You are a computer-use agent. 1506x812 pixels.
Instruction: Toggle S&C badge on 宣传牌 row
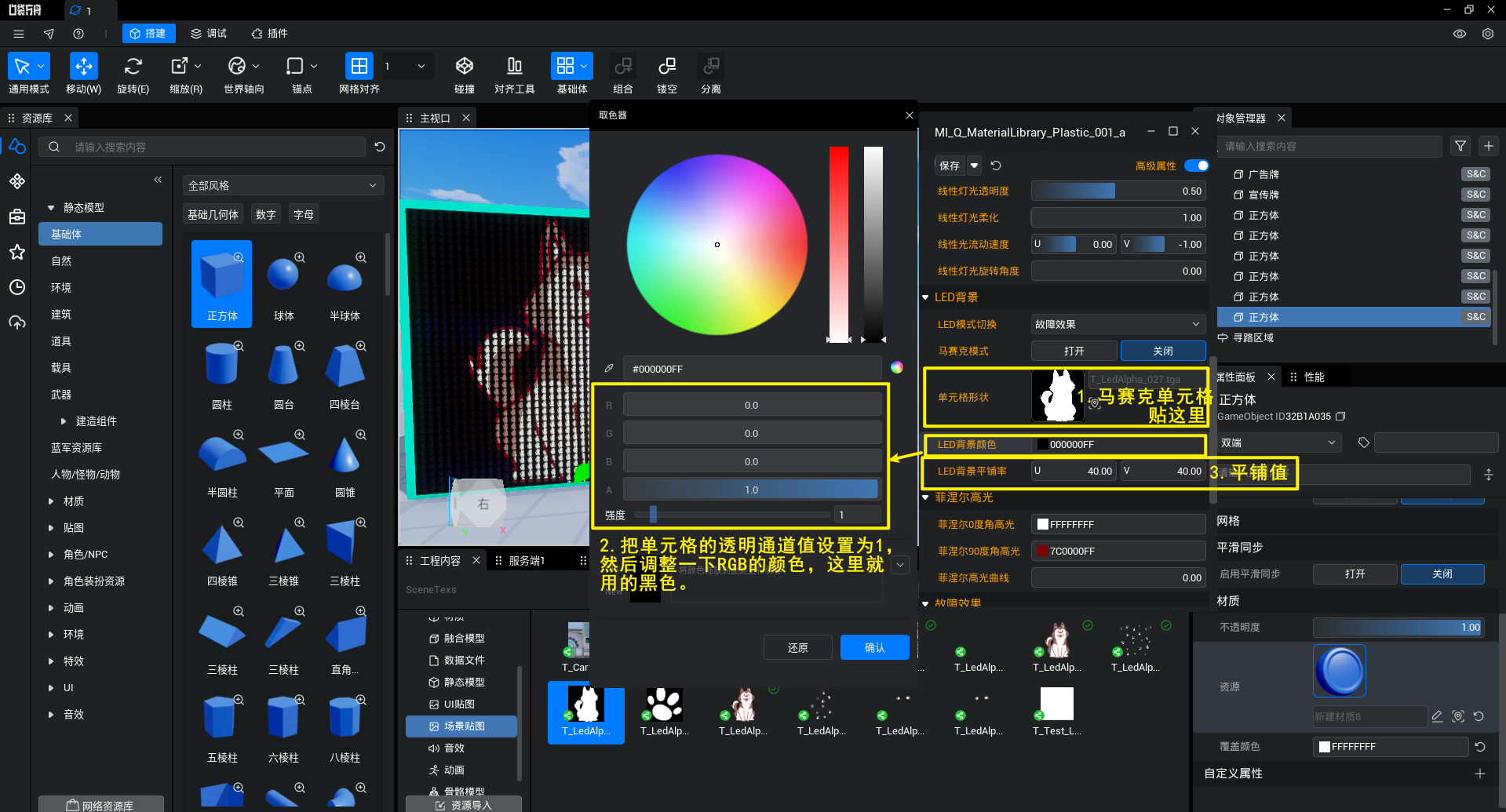[x=1476, y=195]
